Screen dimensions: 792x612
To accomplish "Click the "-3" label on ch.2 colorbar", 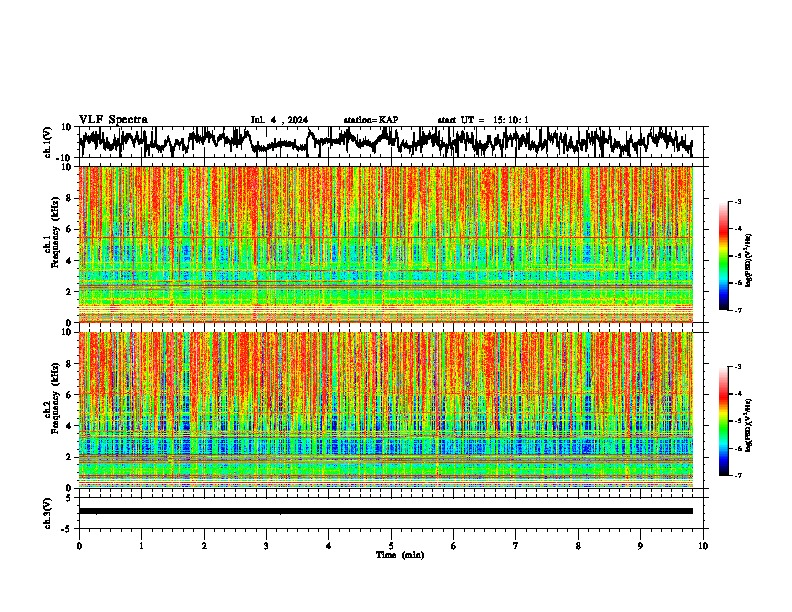I will click(737, 367).
